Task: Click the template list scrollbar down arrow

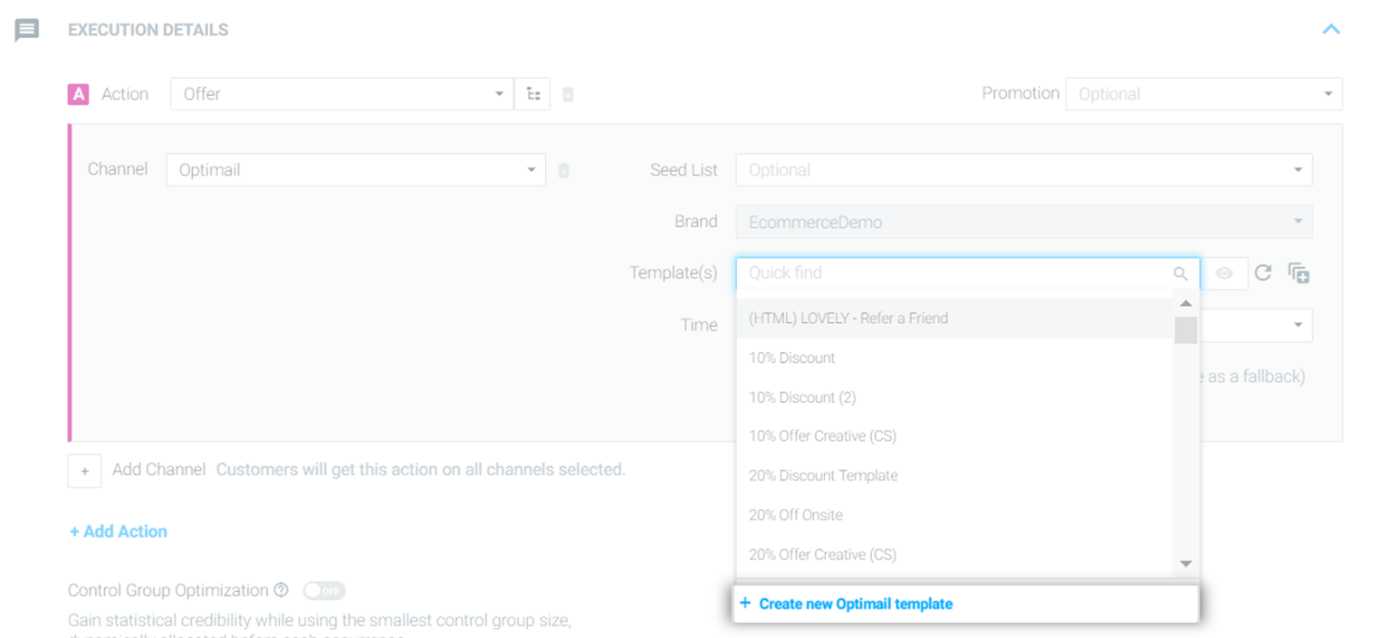Action: pos(1186,564)
